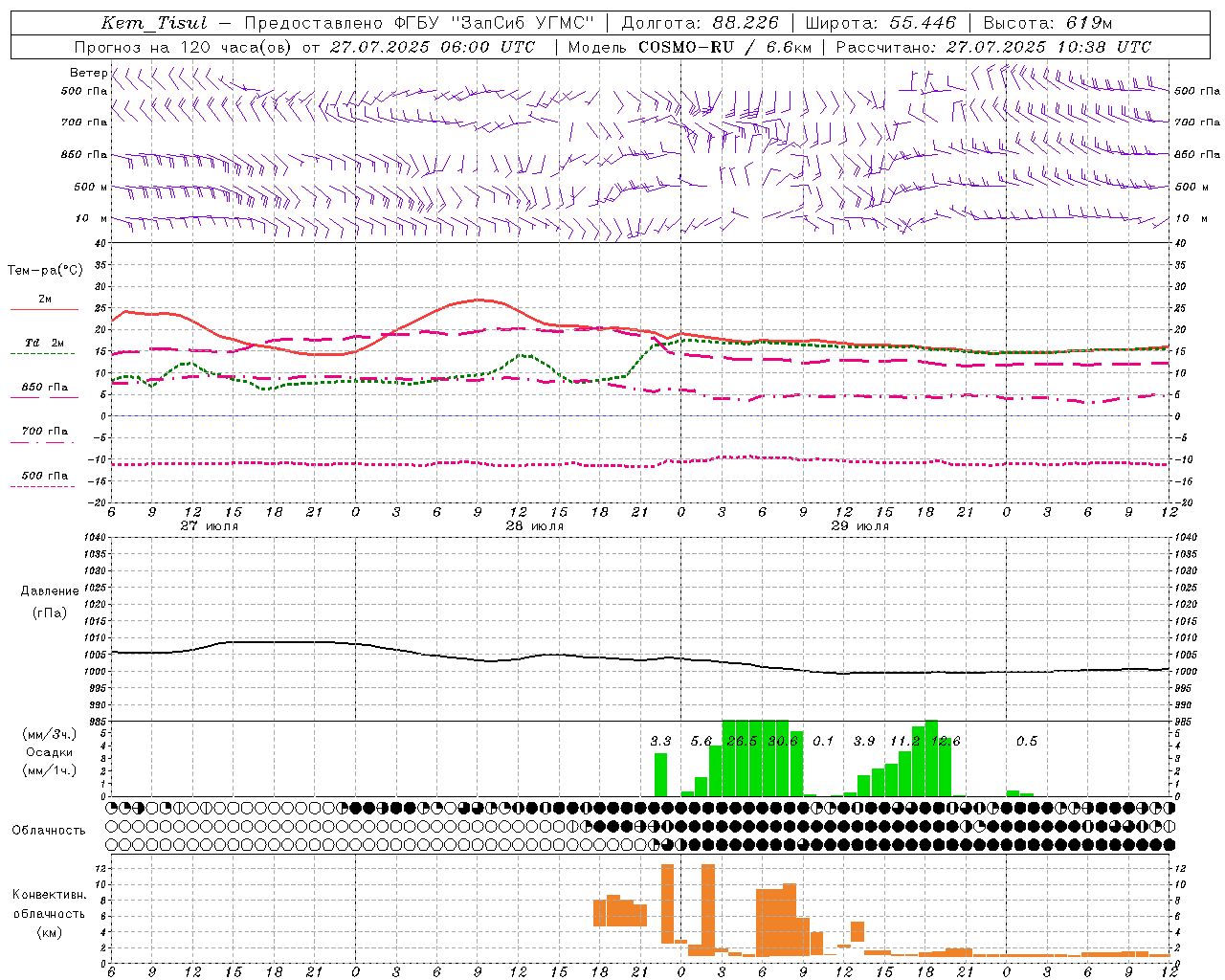
Task: Click the precipitation total 3.3
Action: pos(660,742)
